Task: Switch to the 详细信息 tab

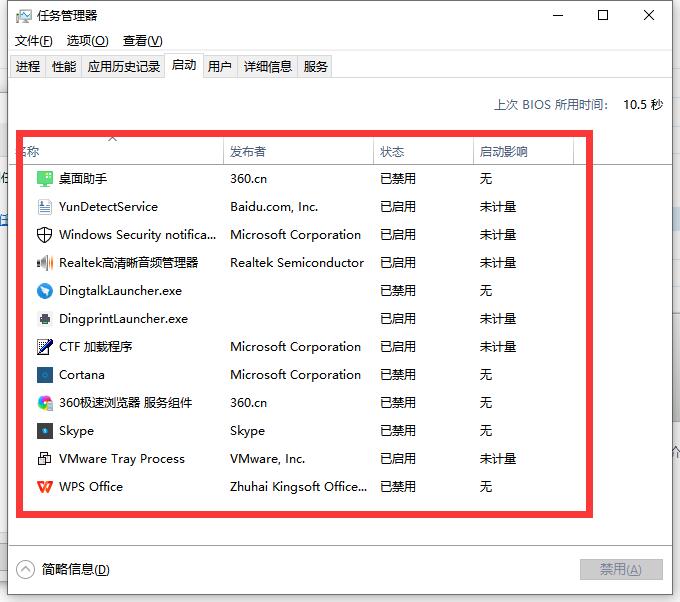Action: (x=268, y=66)
